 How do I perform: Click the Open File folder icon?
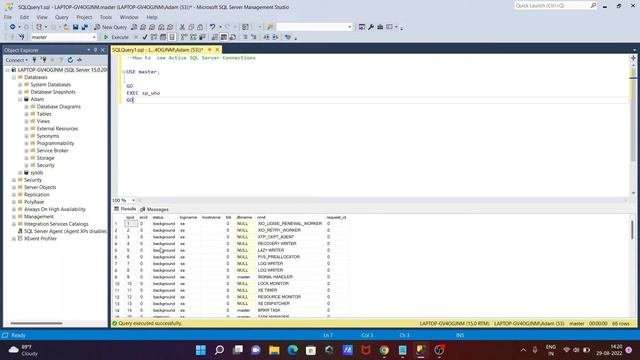click(66, 27)
